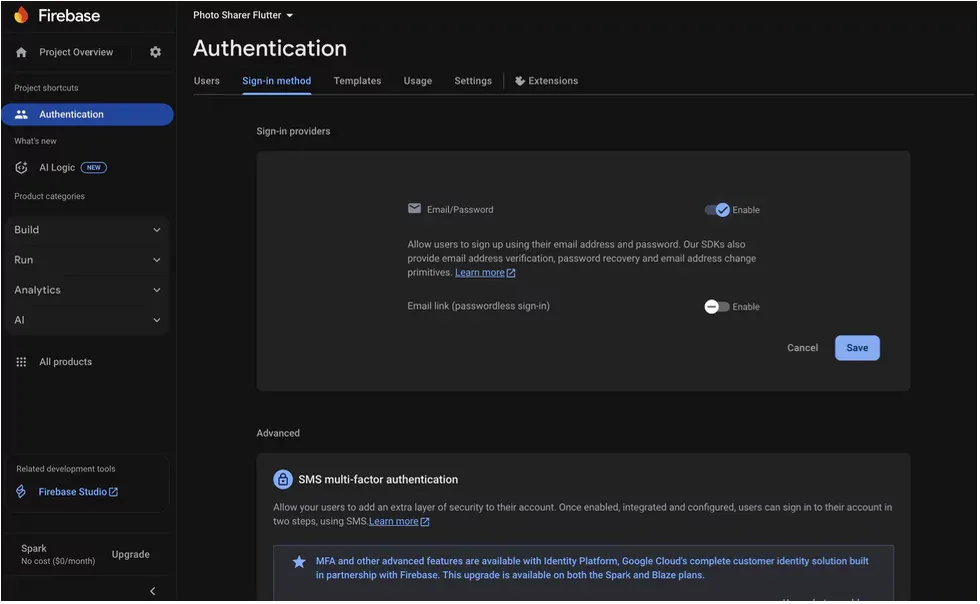Click the Firebase flame logo
The image size is (980, 604).
[x=21, y=15]
